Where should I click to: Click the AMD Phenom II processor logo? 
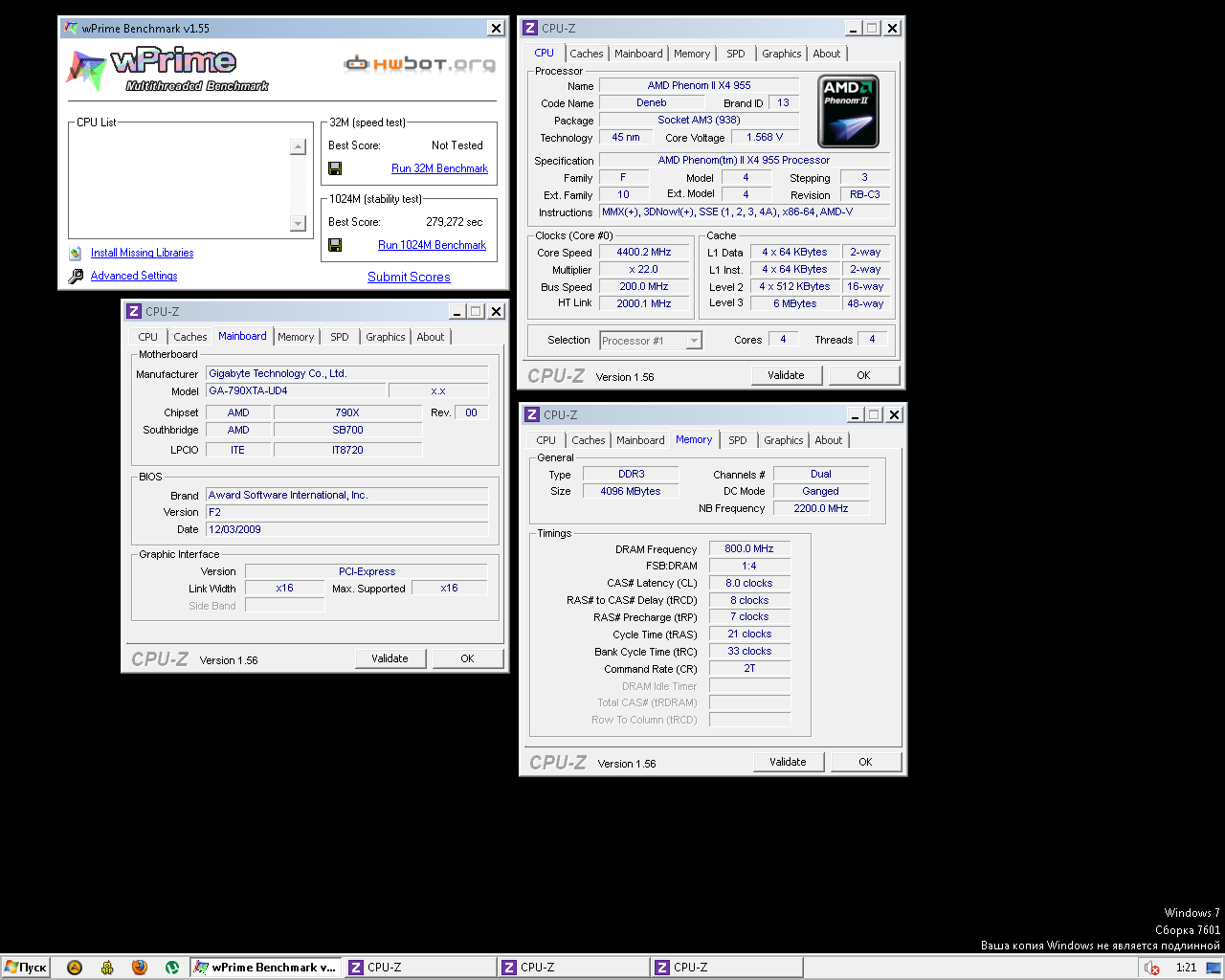tap(849, 112)
